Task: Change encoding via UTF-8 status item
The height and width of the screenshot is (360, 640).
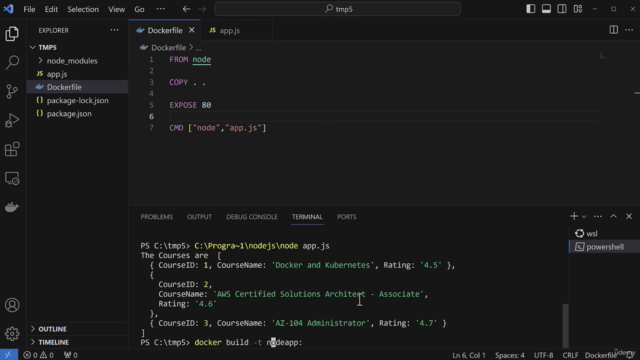Action: [544, 355]
